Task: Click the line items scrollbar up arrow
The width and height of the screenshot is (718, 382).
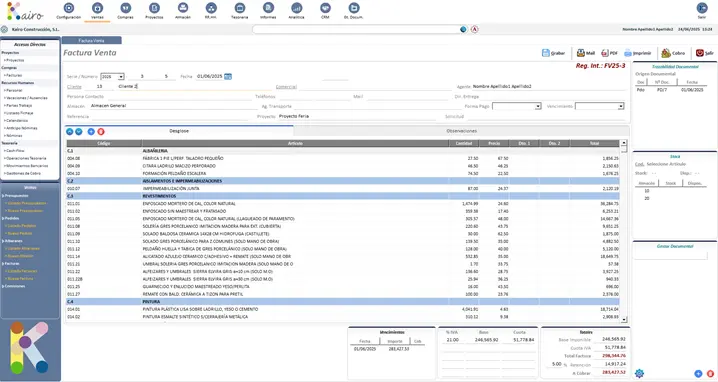Action: click(624, 143)
